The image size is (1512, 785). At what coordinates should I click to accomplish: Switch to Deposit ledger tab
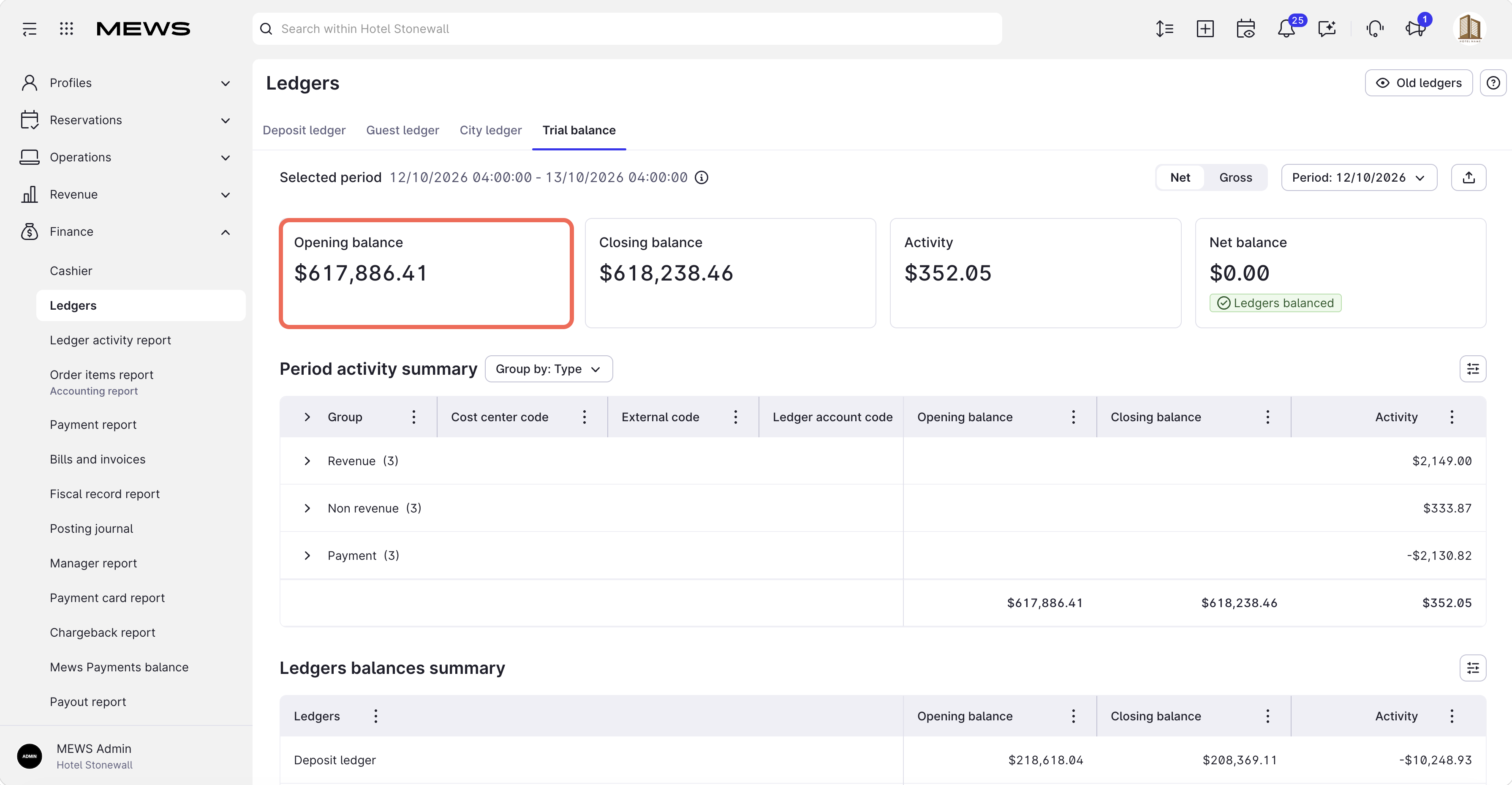[304, 131]
